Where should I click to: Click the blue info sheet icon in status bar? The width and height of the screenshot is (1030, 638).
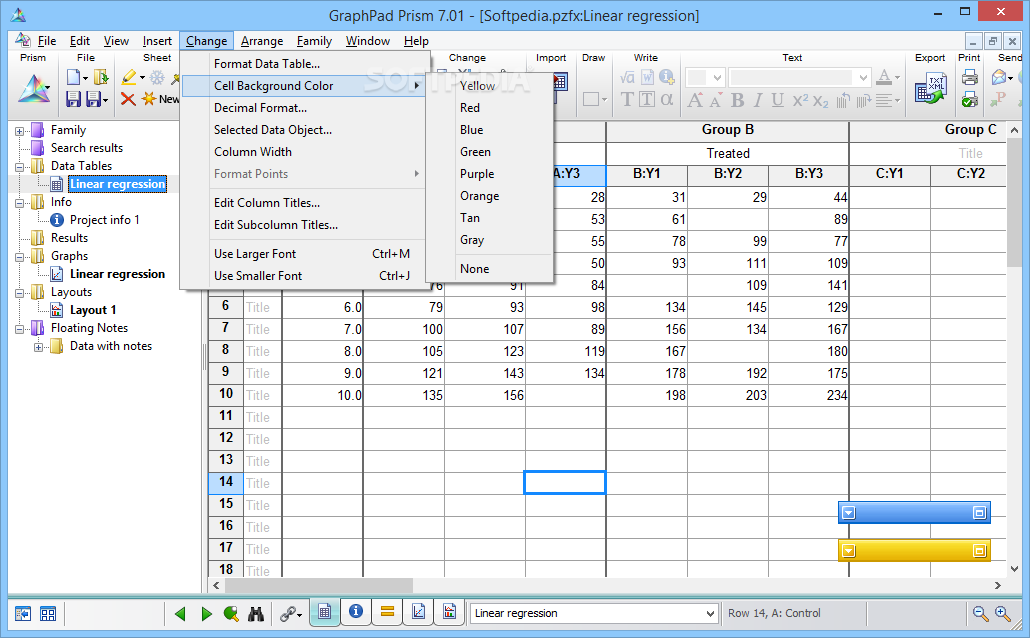pyautogui.click(x=356, y=612)
